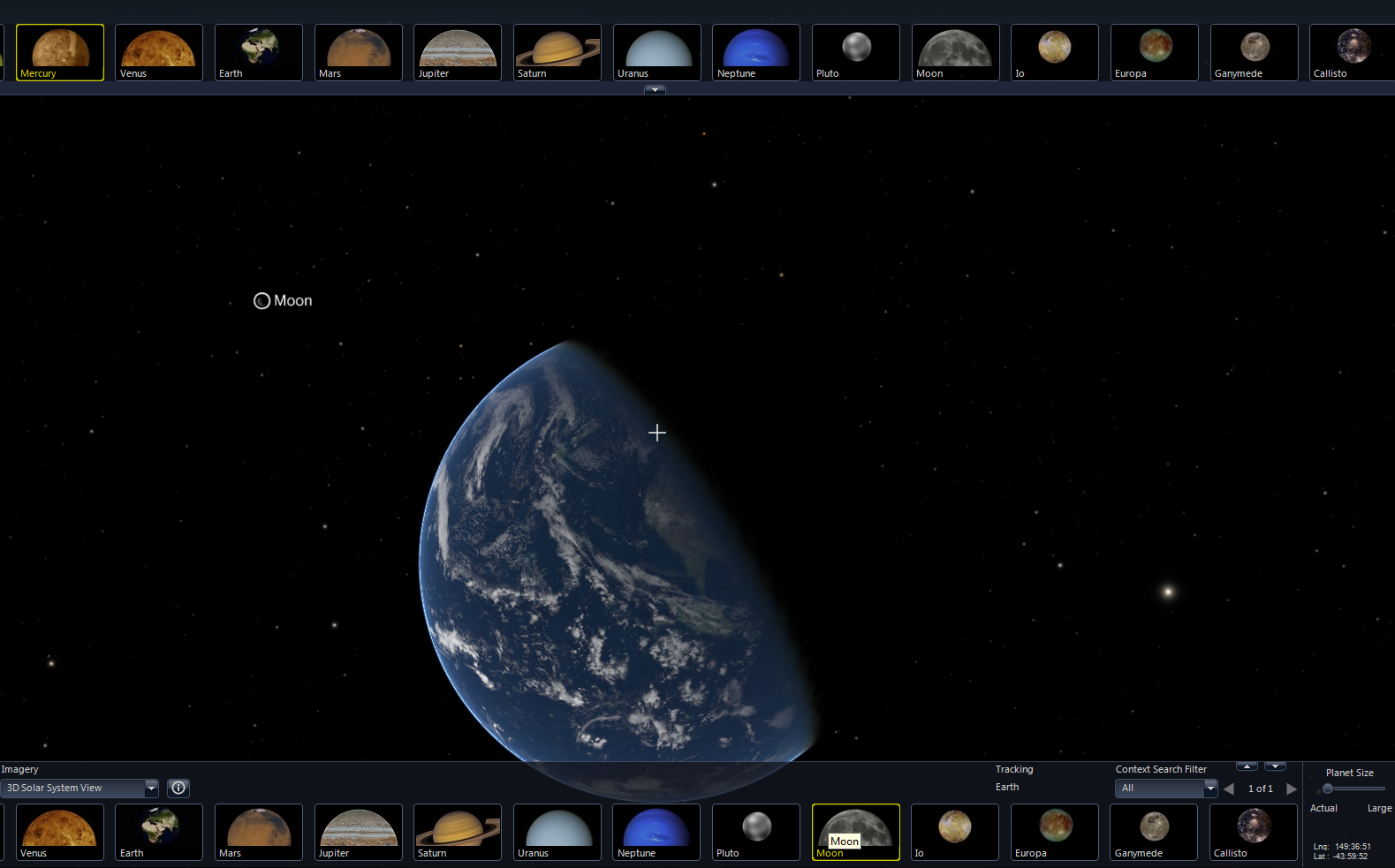Select Mercury thumbnail in the top row
Viewport: 1395px width, 868px height.
(60, 52)
